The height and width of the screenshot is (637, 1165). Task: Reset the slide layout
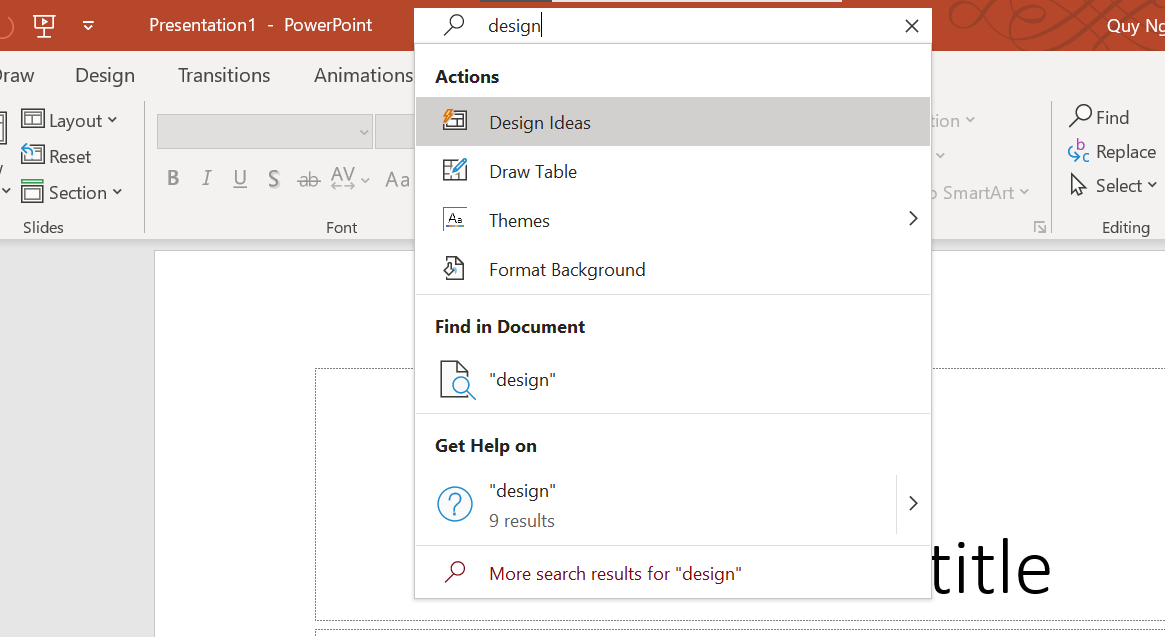click(56, 156)
